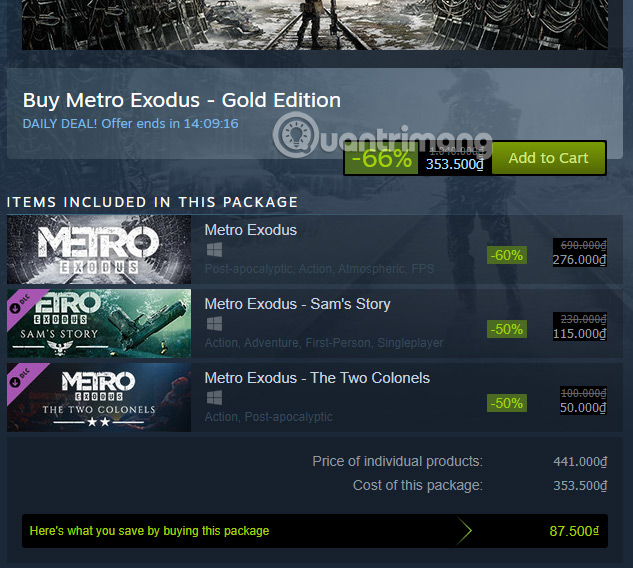Select the Sam's Story cover thumbnail
The image size is (633, 568).
tap(99, 323)
